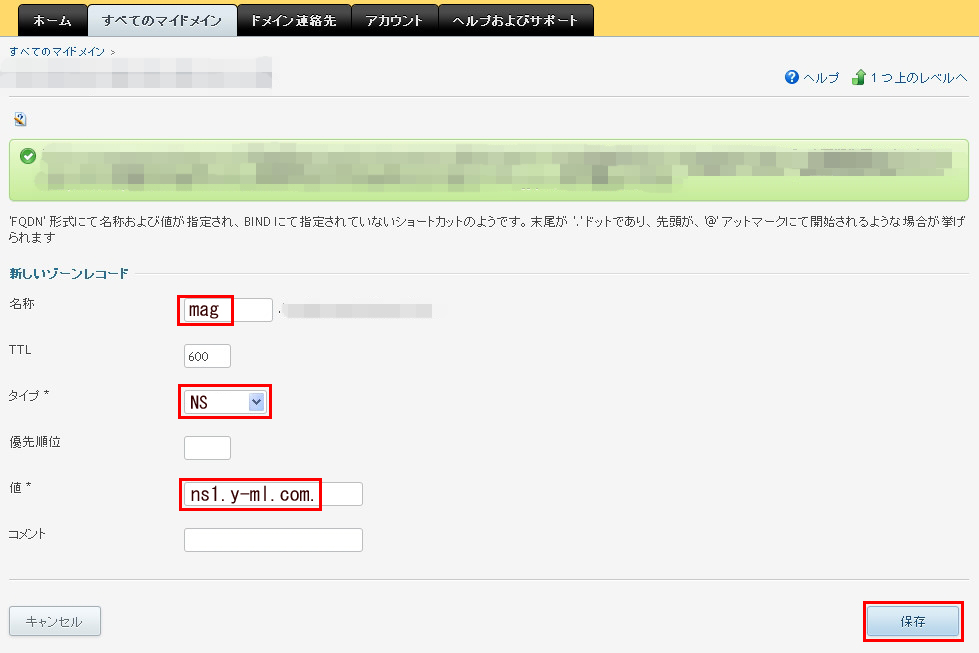Click the タイプ * field label
This screenshot has width=979, height=653.
pos(29,395)
